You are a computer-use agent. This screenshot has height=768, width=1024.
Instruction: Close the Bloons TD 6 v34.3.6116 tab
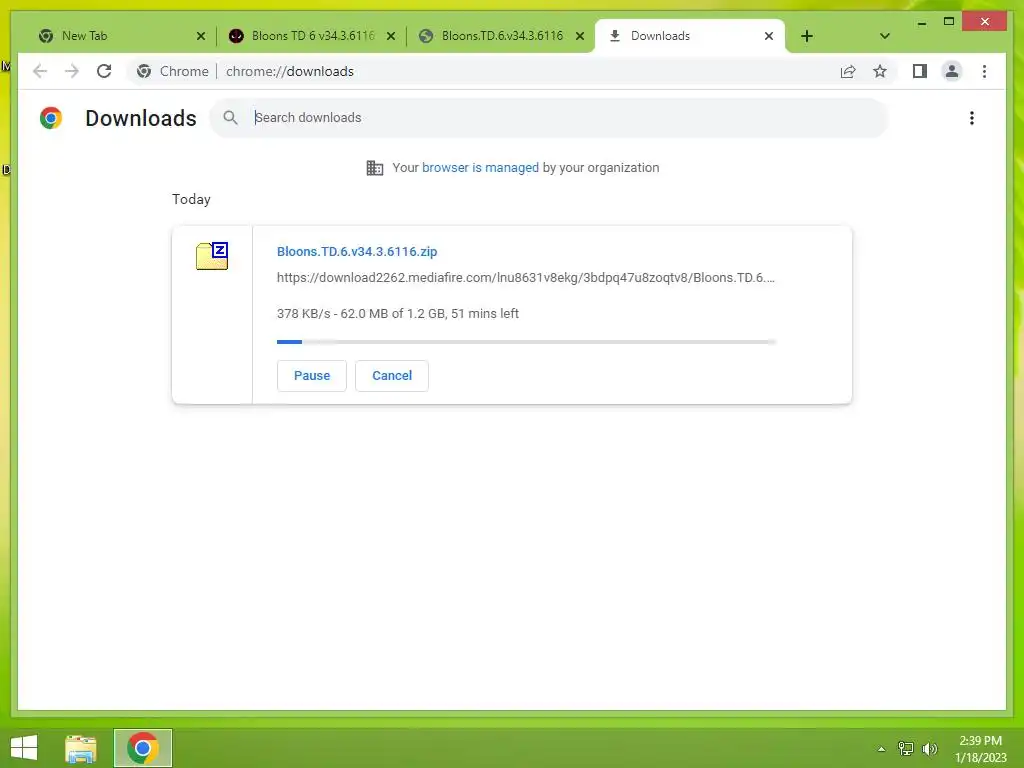391,36
